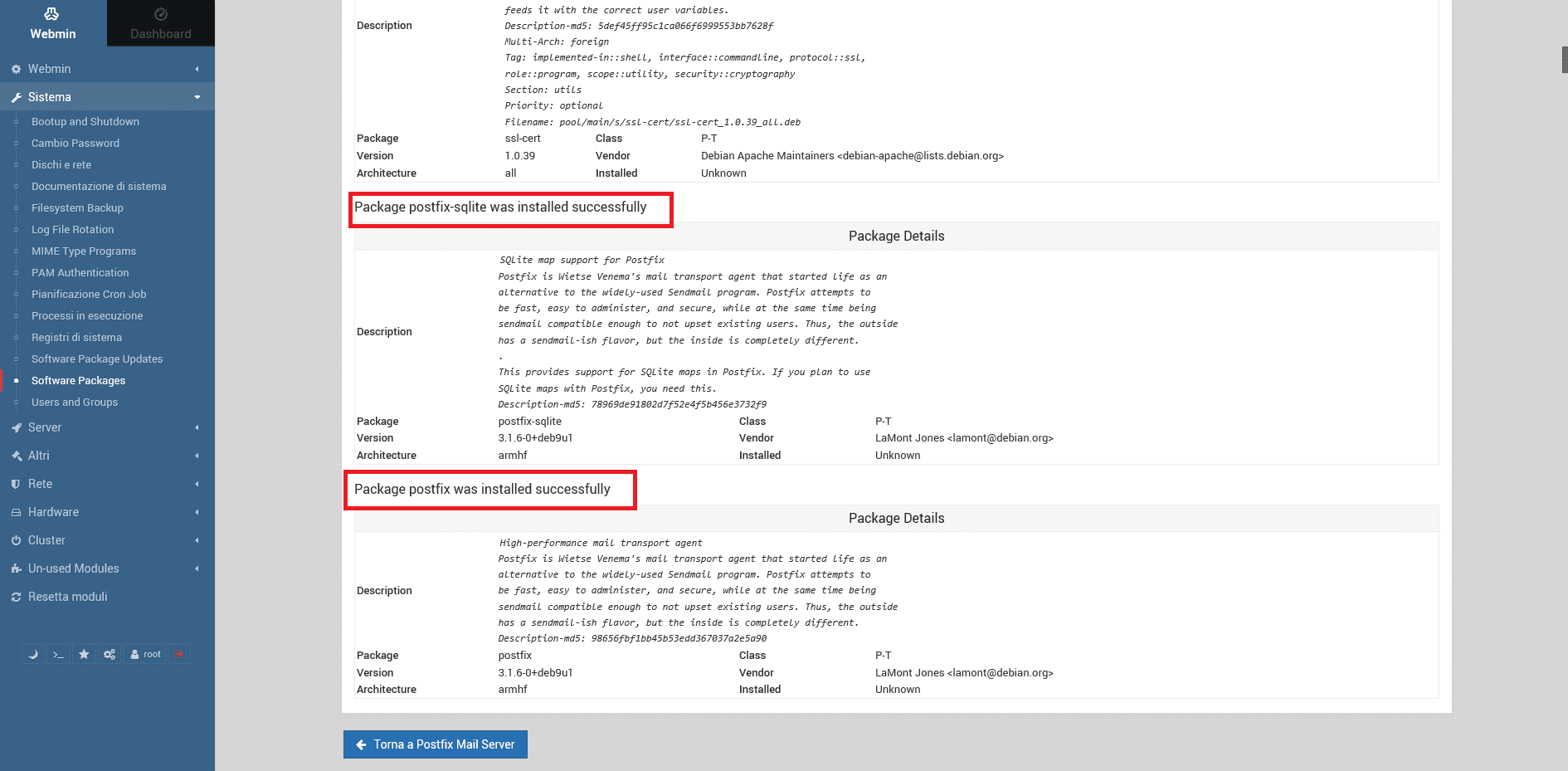Click ssl-cert version 1.0.39 value
This screenshot has height=771, width=1568.
[x=520, y=156]
